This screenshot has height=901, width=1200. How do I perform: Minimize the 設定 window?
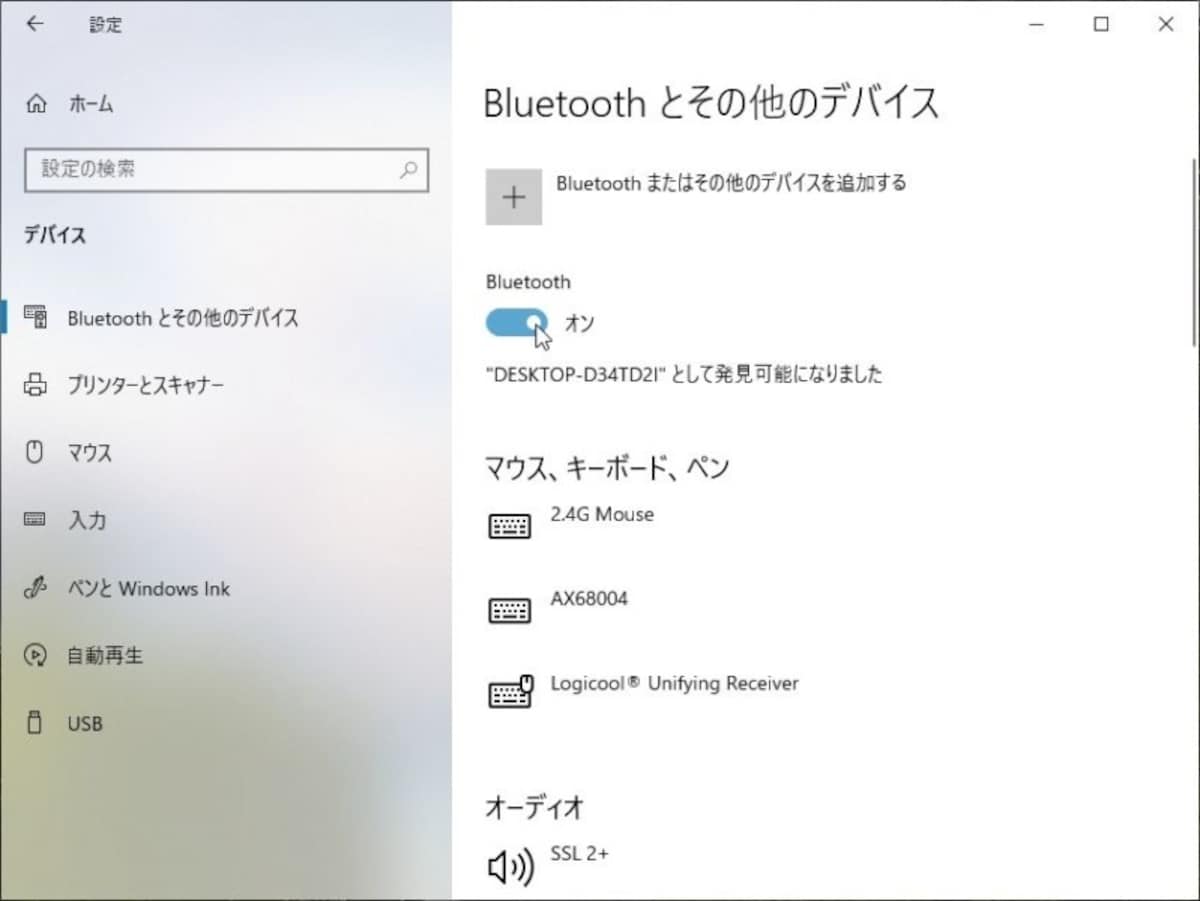1036,25
